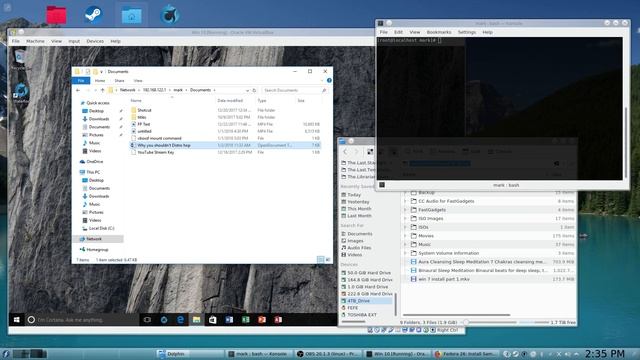
Task: Expand the Music folder in Dolphin
Action: click(x=405, y=244)
